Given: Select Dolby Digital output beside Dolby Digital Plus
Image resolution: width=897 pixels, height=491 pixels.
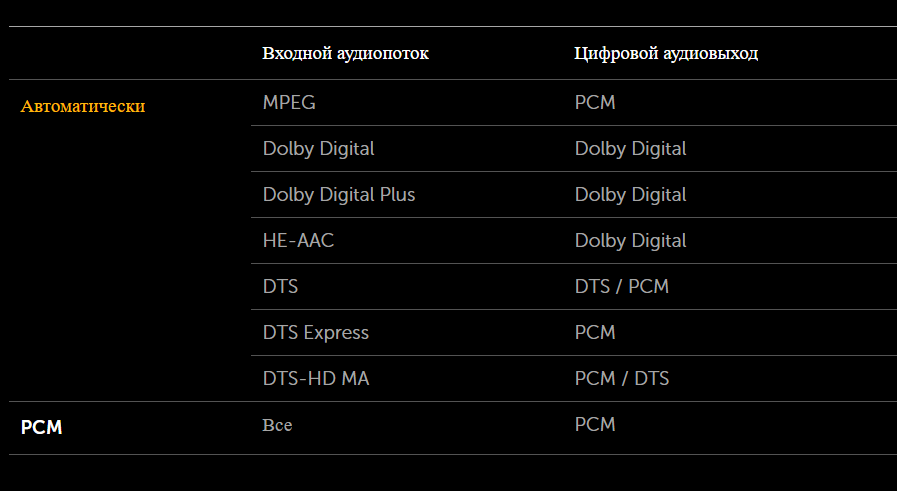Looking at the screenshot, I should pos(630,194).
